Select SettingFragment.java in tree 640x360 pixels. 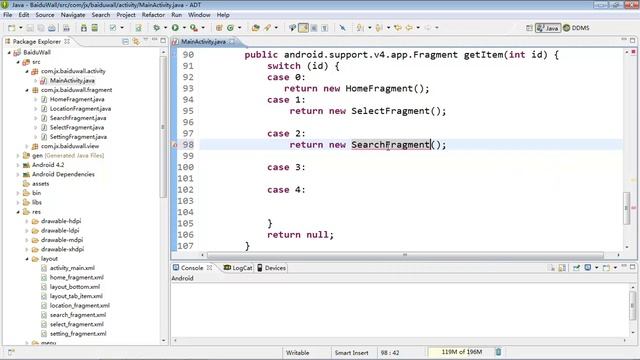[78, 137]
